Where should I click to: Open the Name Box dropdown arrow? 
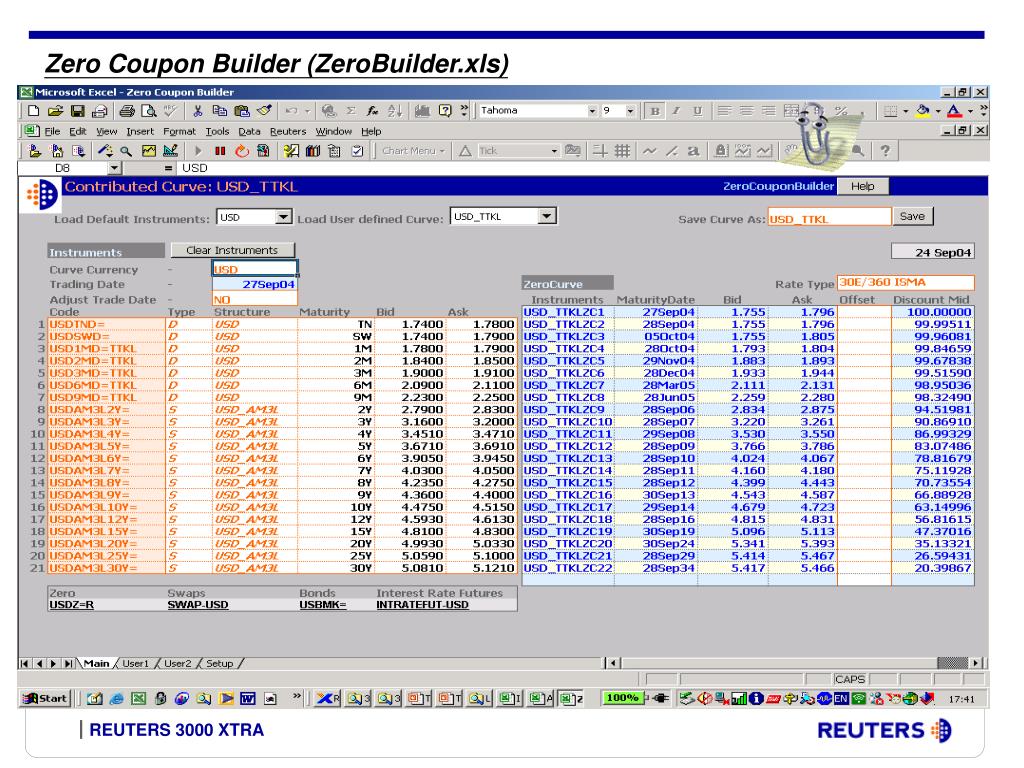click(114, 168)
